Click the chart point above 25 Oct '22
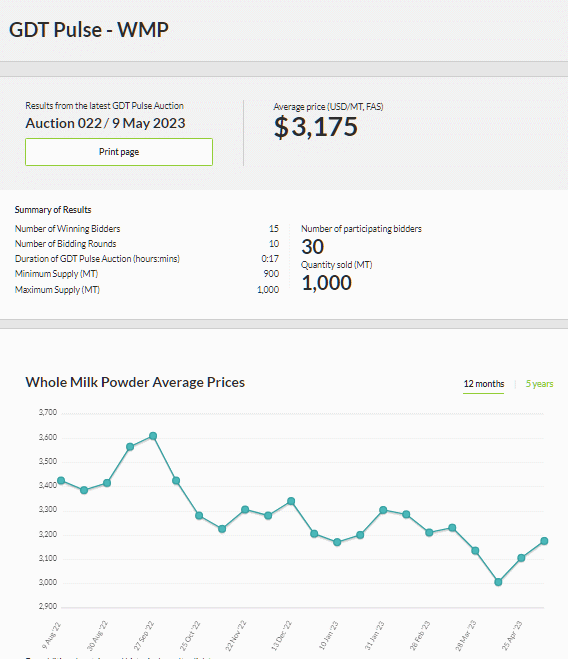Screen dimensions: 568x659 tap(199, 515)
